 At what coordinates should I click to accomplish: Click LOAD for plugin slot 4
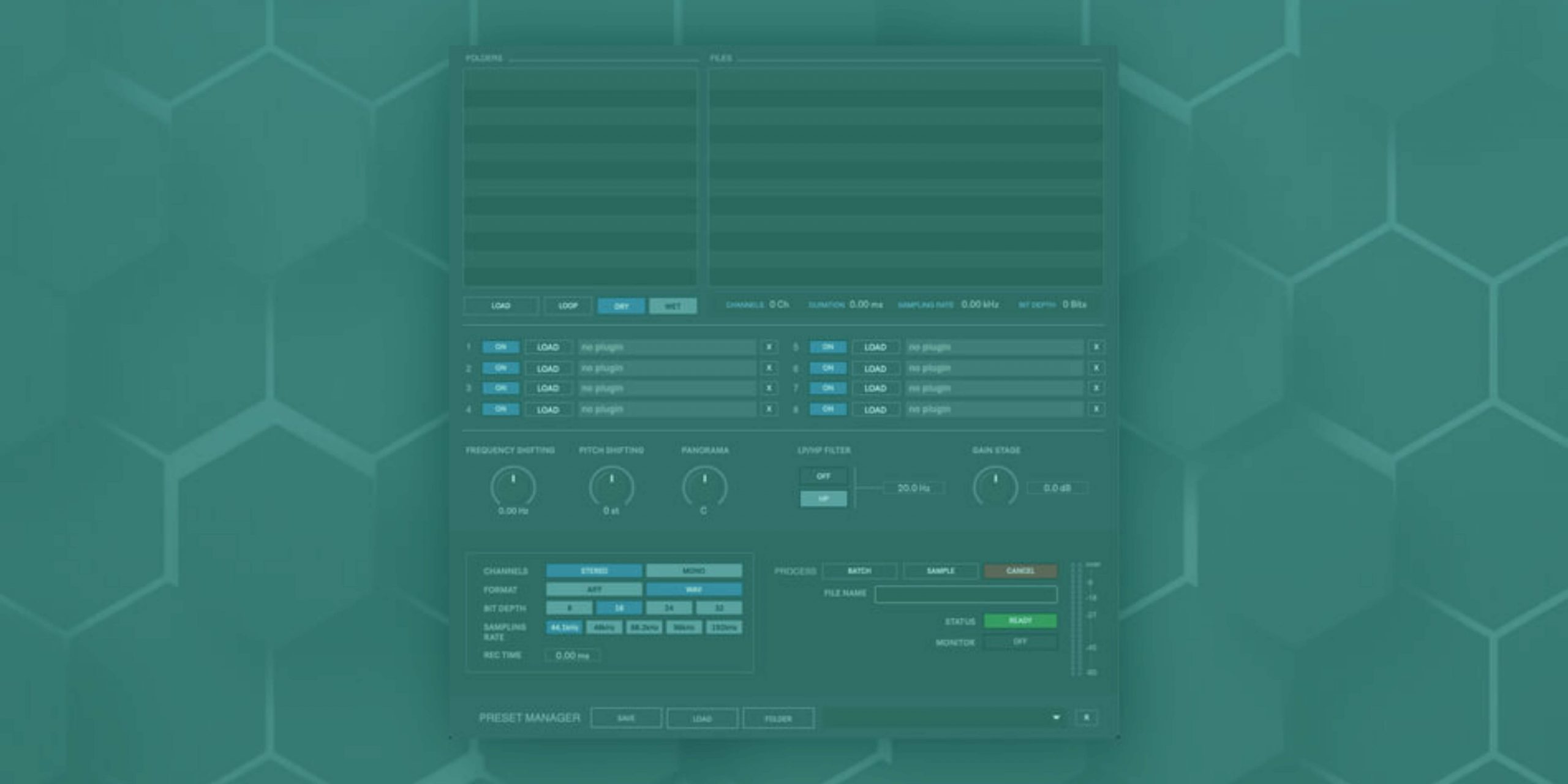click(548, 410)
